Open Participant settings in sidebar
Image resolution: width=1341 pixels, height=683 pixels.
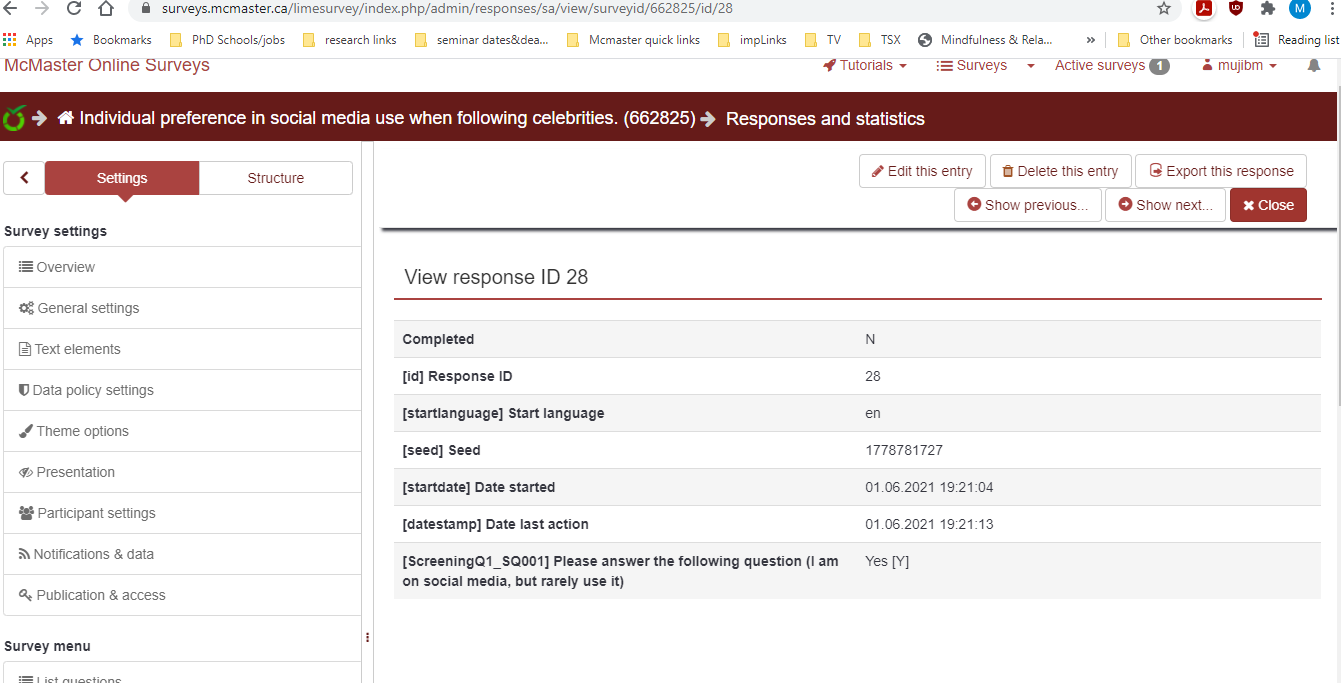(96, 513)
